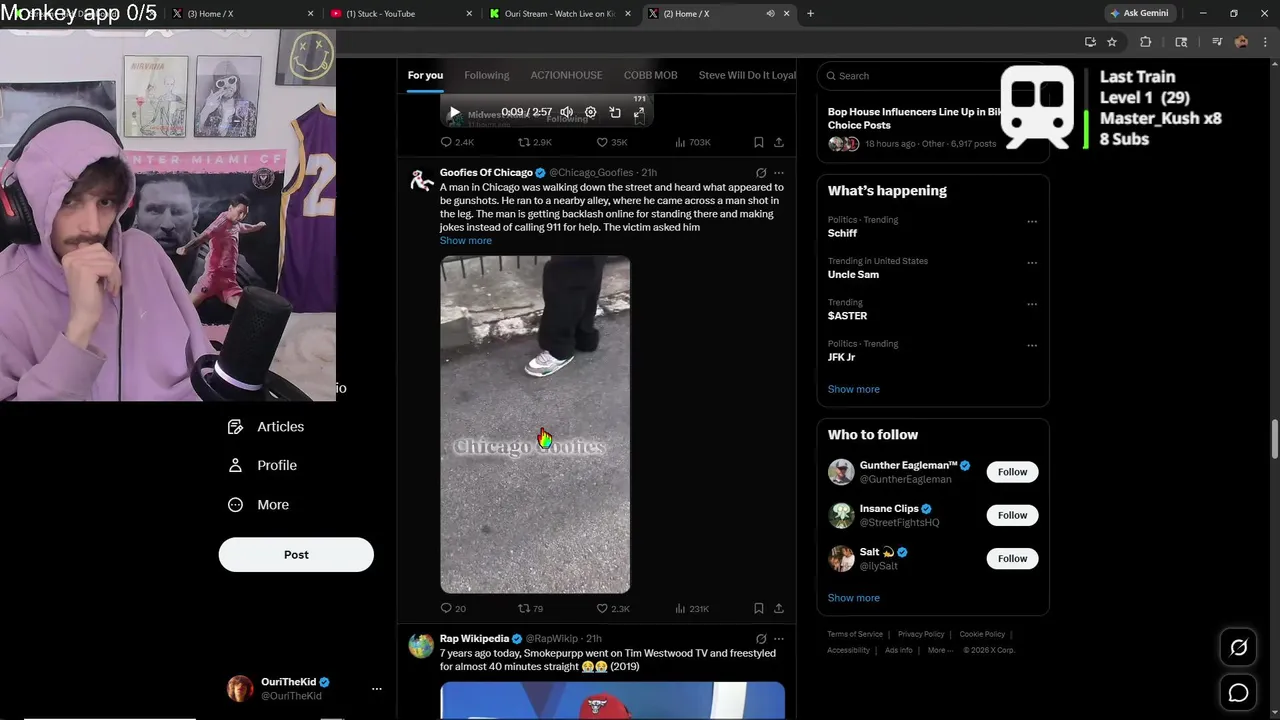Click Ask Gemini in Chrome title bar
1280x720 pixels.
coord(1138,13)
